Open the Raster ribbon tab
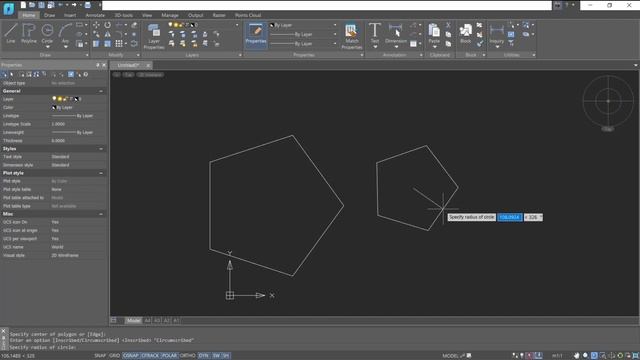The width and height of the screenshot is (640, 360). (219, 15)
